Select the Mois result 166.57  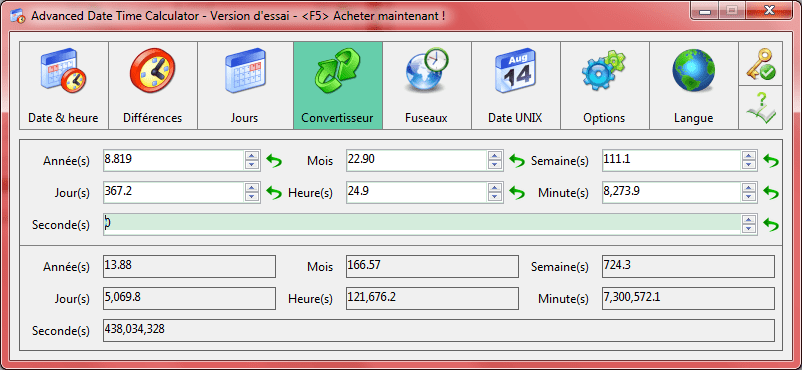tap(432, 267)
